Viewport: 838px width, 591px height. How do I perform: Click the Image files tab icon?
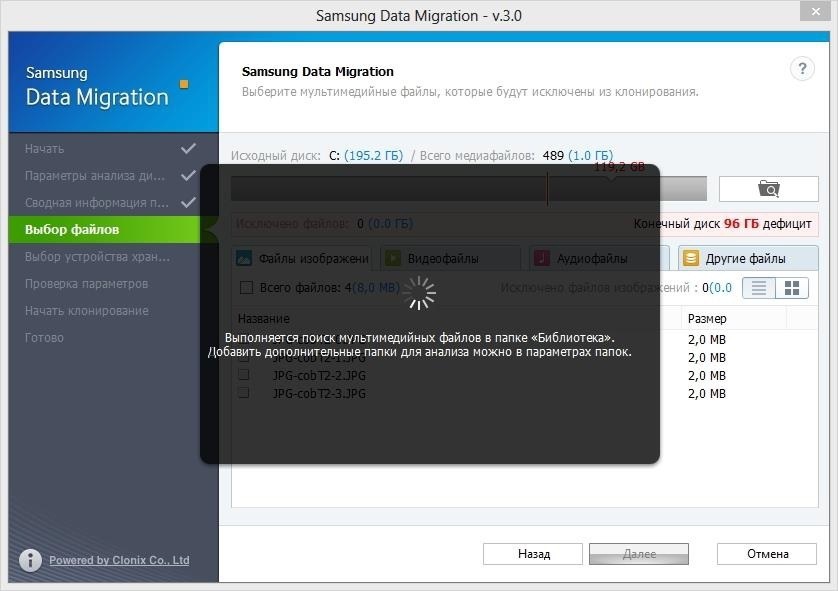(244, 259)
